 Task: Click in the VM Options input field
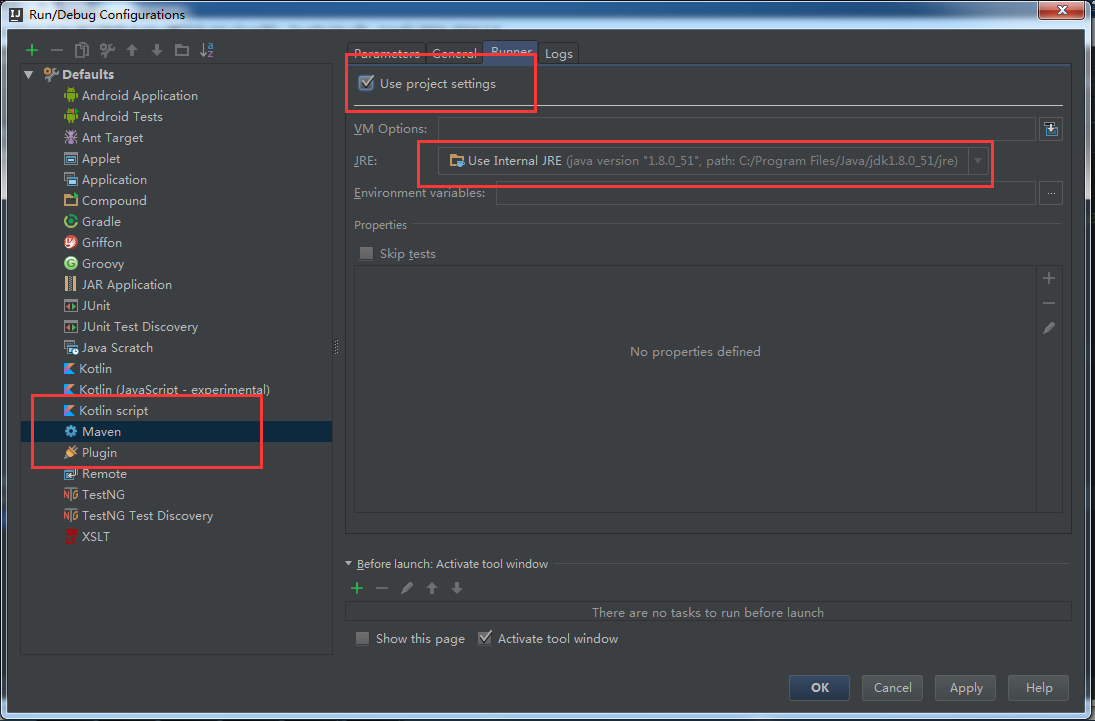737,129
